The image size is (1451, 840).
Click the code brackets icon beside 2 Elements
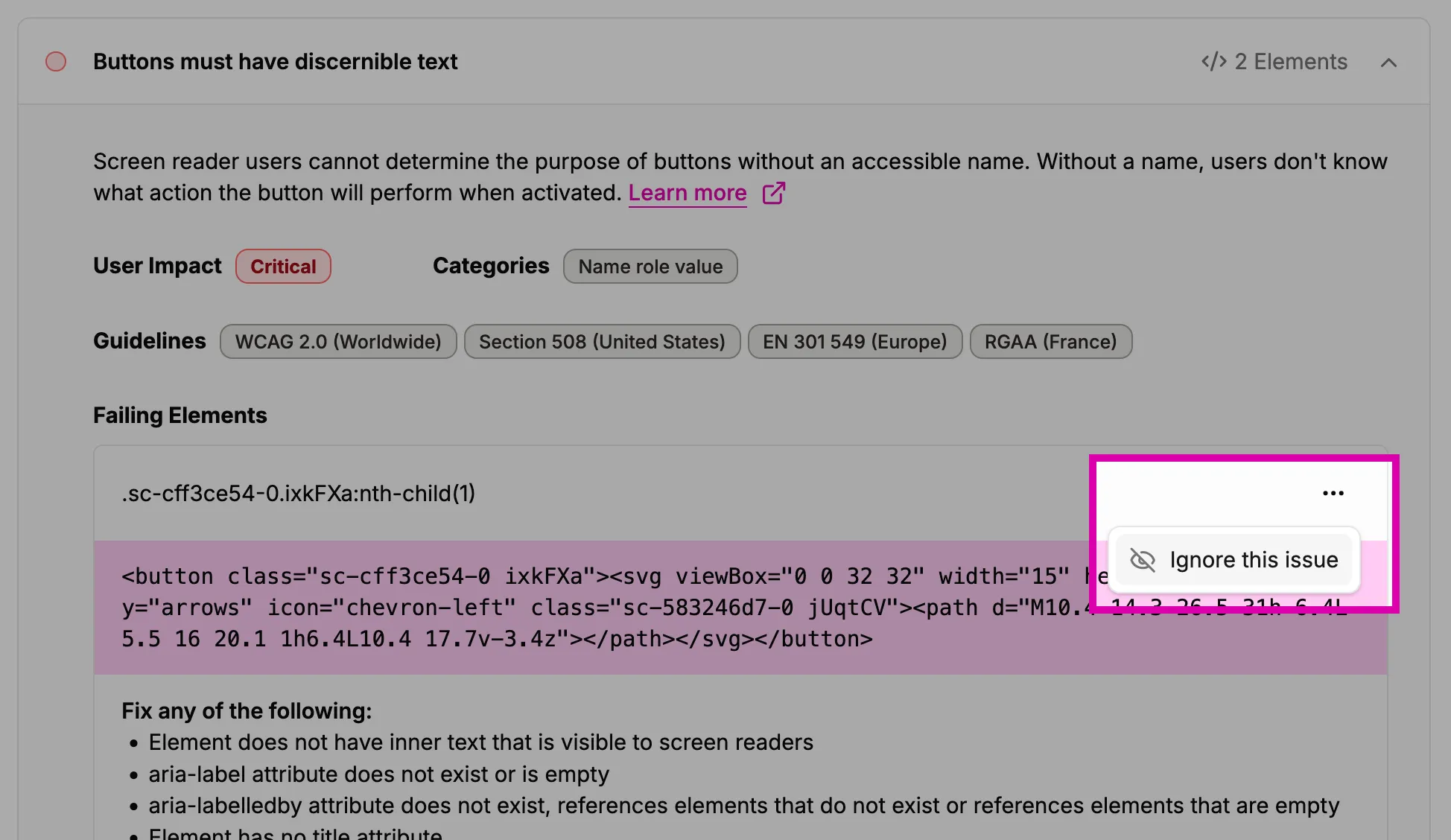coord(1213,62)
